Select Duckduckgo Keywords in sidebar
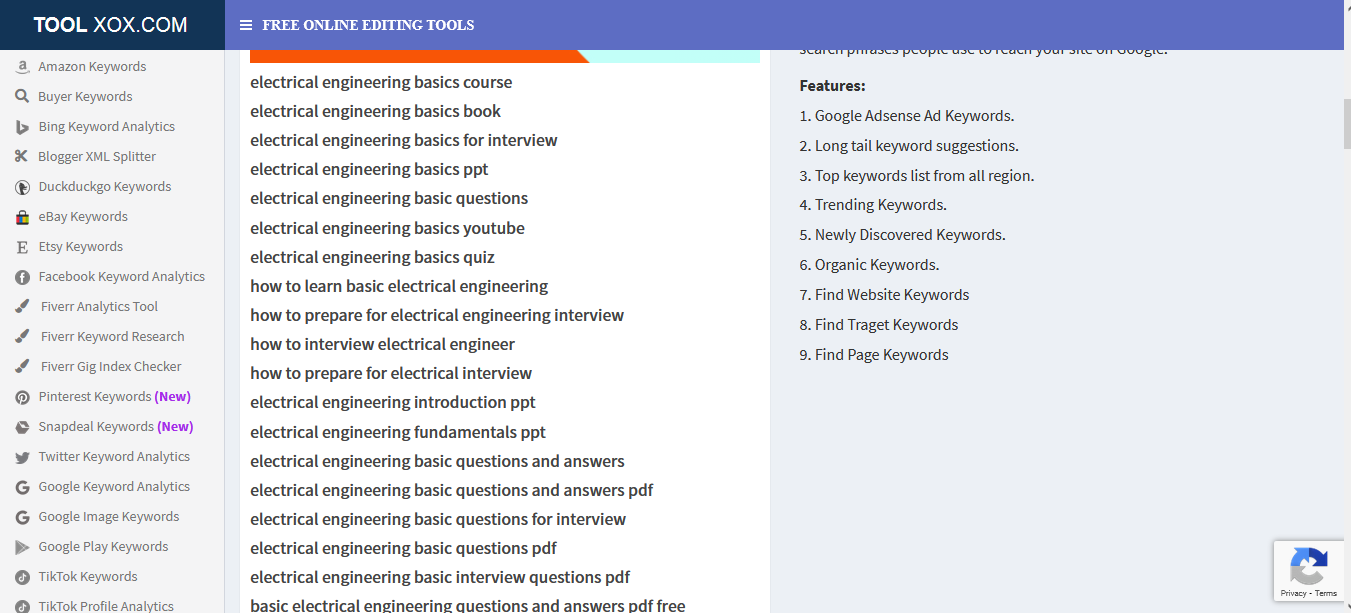The width and height of the screenshot is (1351, 613). (105, 187)
